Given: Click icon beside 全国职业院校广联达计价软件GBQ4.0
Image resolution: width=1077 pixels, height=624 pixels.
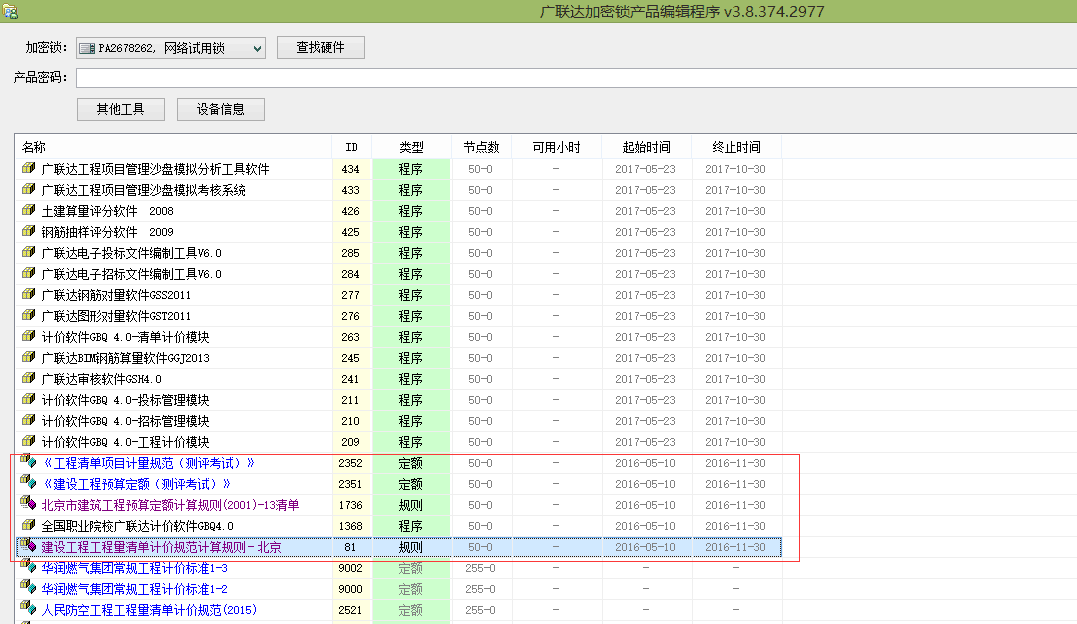Looking at the screenshot, I should [28, 525].
